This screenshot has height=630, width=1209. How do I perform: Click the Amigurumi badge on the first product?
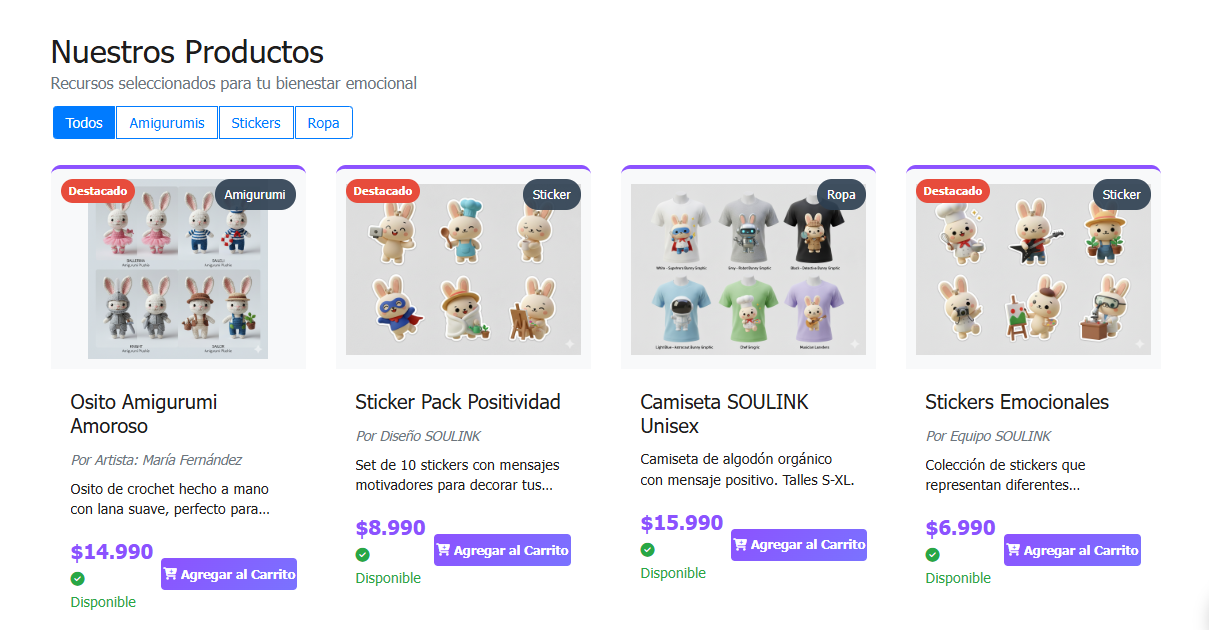(255, 194)
